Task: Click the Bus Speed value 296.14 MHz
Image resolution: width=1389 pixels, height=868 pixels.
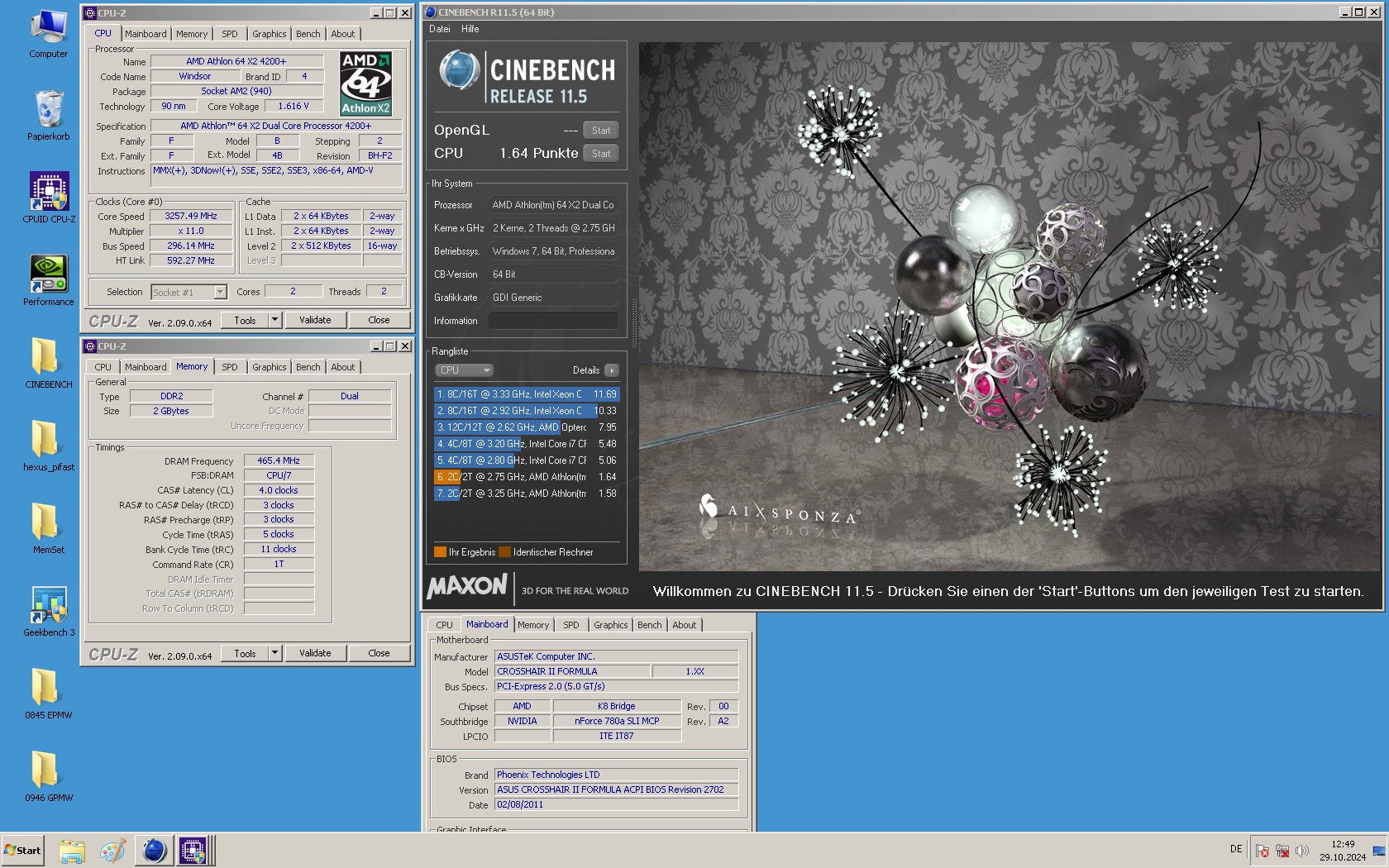Action: pyautogui.click(x=191, y=246)
